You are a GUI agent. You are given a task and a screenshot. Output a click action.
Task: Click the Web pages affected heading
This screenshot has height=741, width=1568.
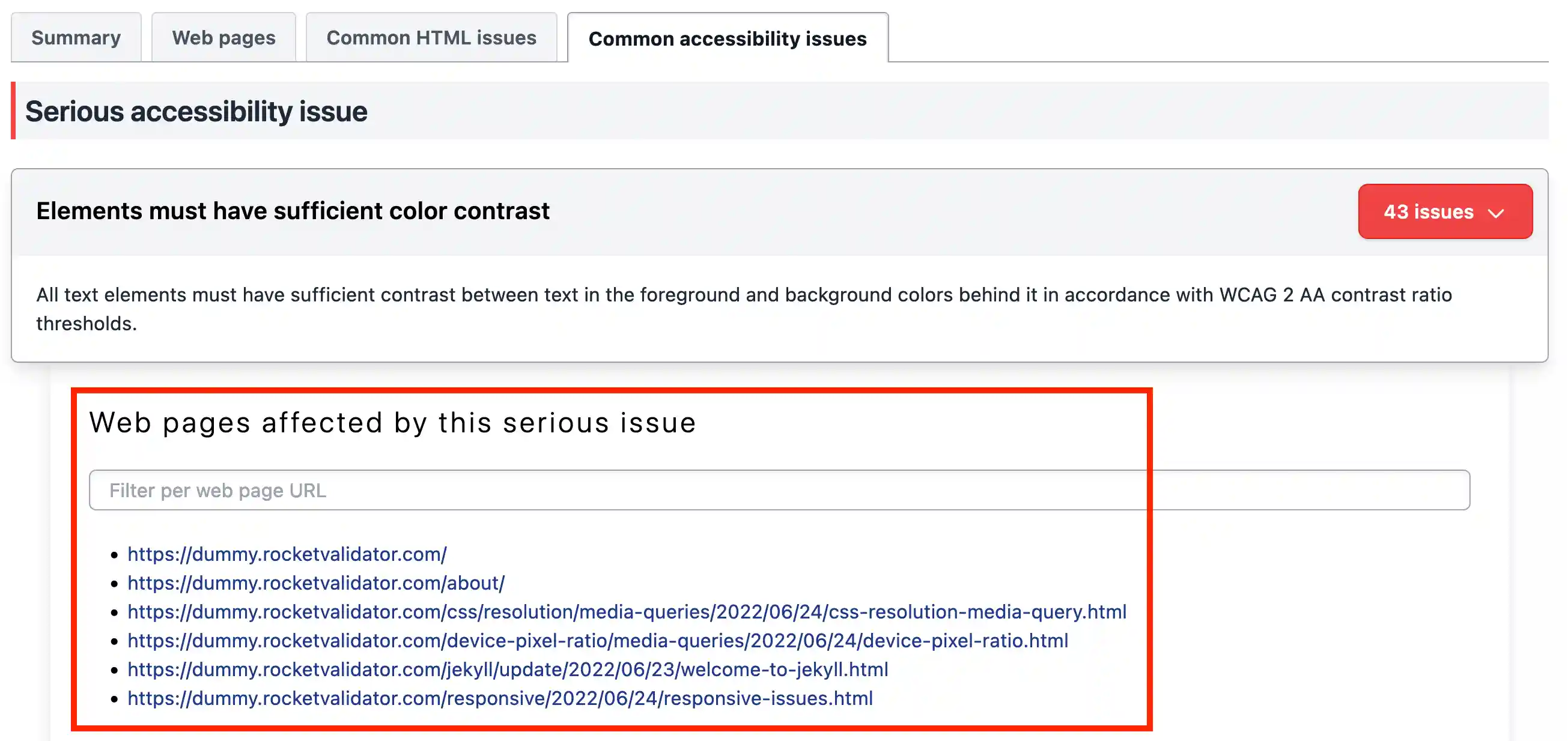(392, 423)
